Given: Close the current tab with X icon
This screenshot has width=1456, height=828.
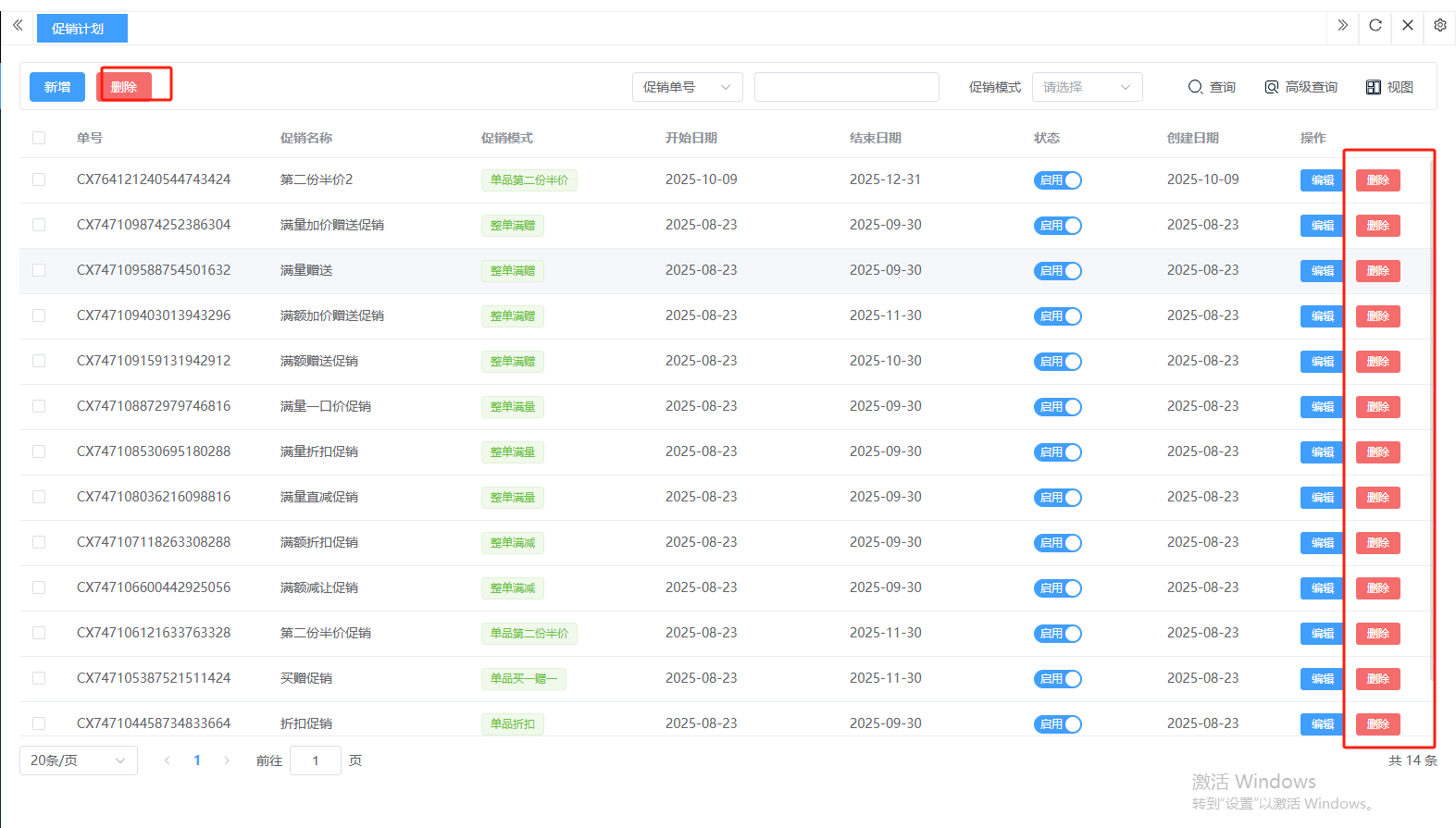Looking at the screenshot, I should 1408,26.
